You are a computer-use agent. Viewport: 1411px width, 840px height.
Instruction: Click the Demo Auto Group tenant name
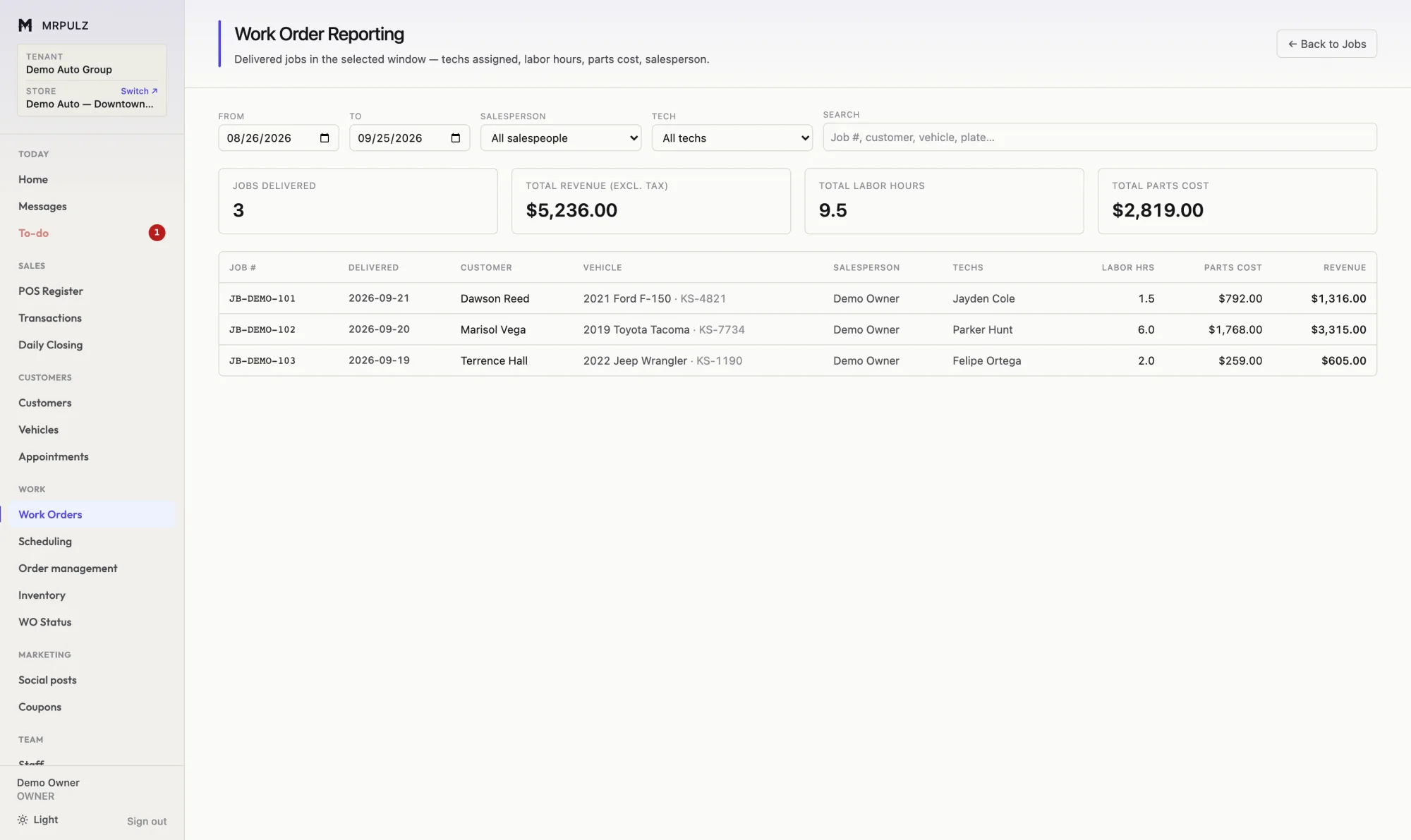tap(68, 69)
